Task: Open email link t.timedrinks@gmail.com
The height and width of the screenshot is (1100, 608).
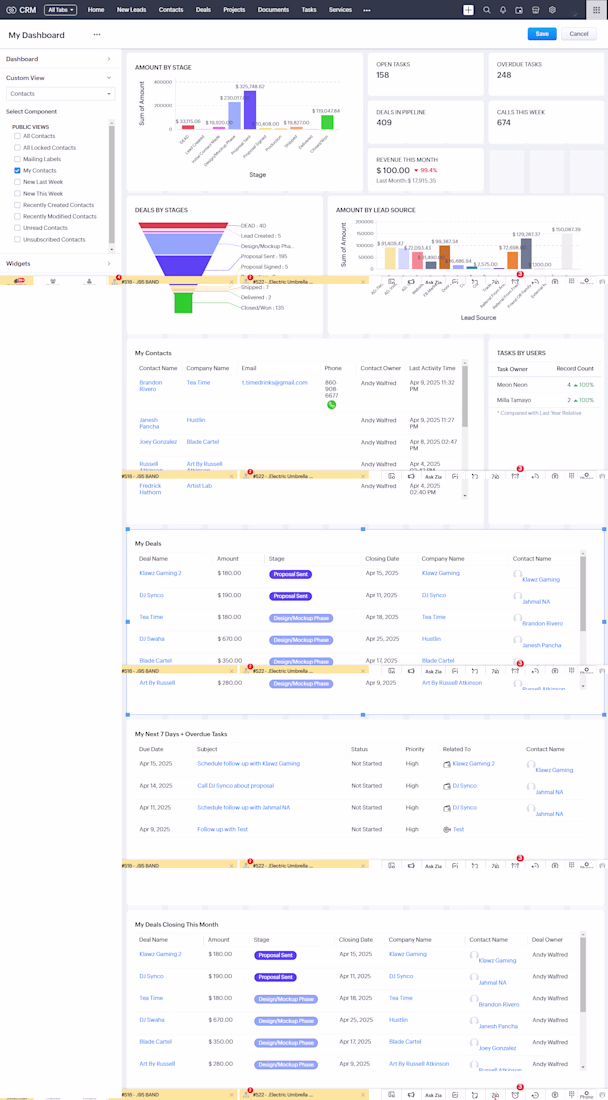Action: pos(275,382)
